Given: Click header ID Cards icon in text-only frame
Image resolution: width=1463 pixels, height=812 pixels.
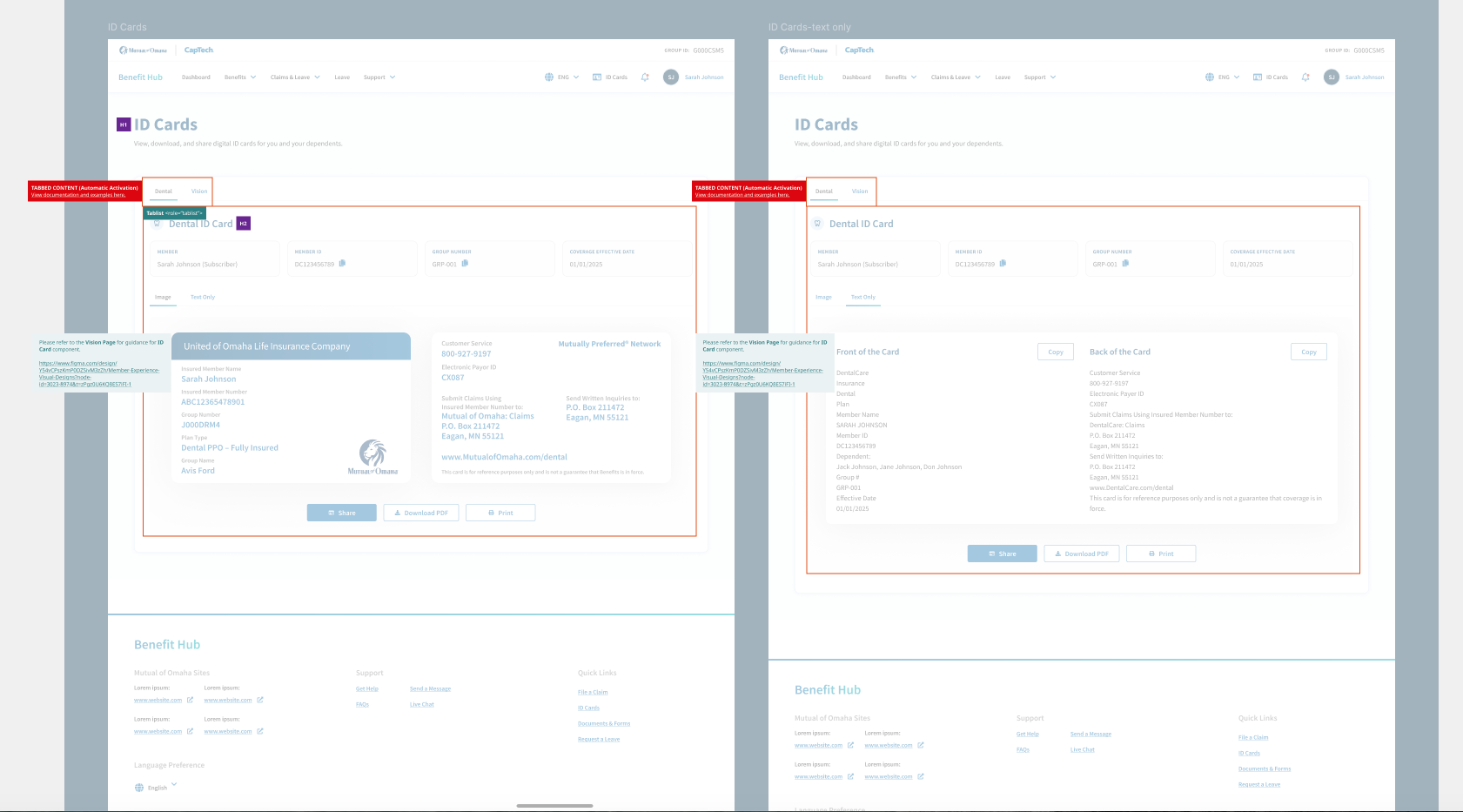Looking at the screenshot, I should pyautogui.click(x=1258, y=77).
